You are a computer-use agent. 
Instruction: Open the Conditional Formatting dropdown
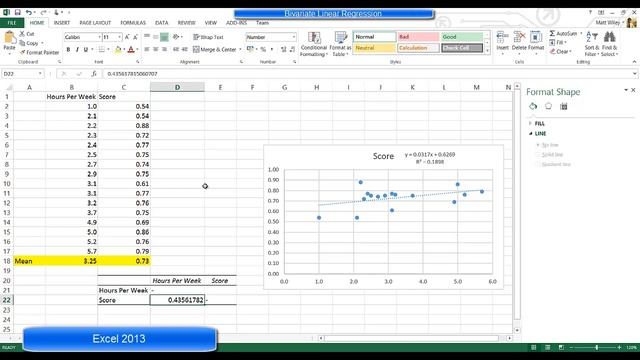314,44
